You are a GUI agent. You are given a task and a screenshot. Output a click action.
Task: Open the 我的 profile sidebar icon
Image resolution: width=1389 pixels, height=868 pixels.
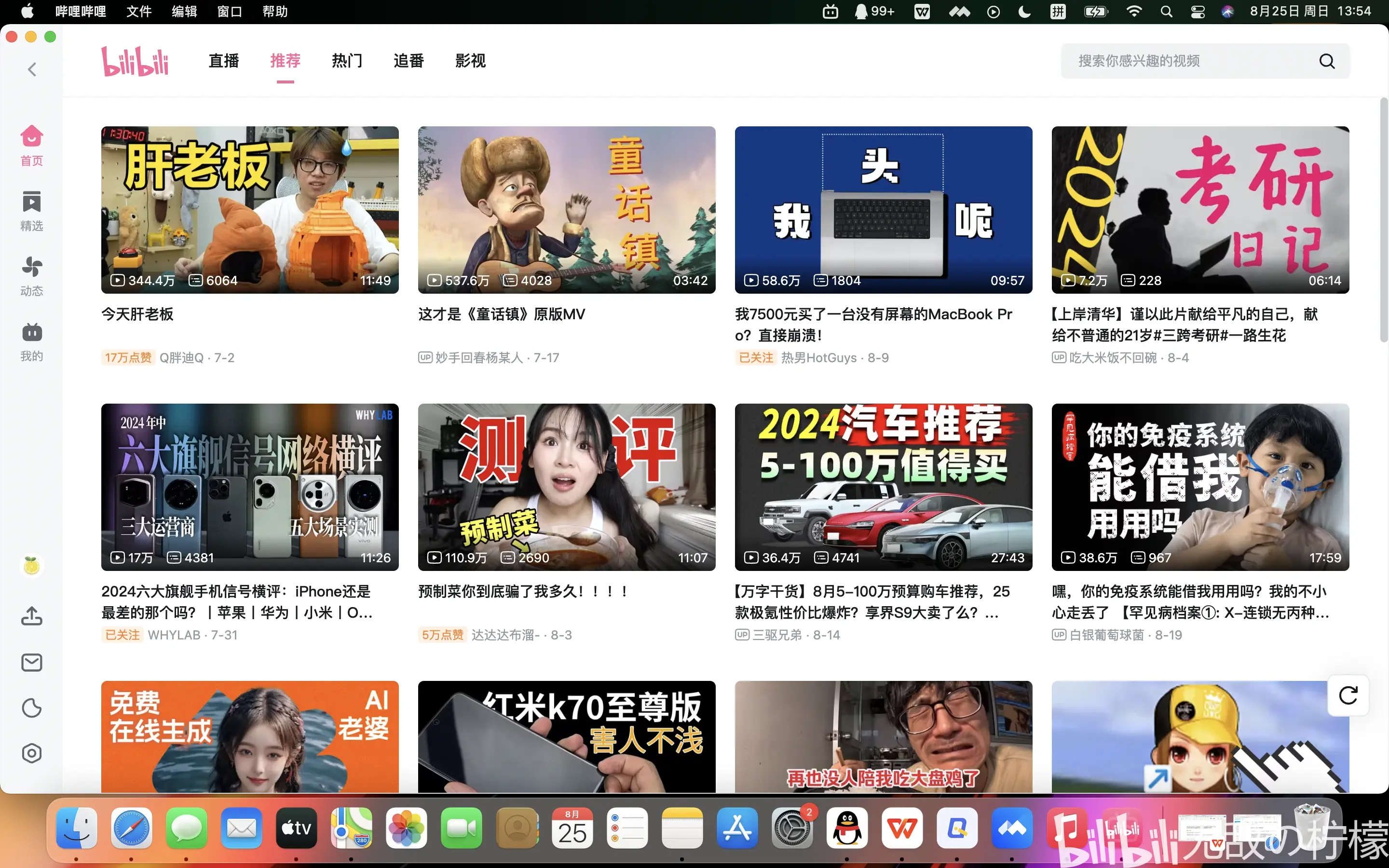pos(31,341)
